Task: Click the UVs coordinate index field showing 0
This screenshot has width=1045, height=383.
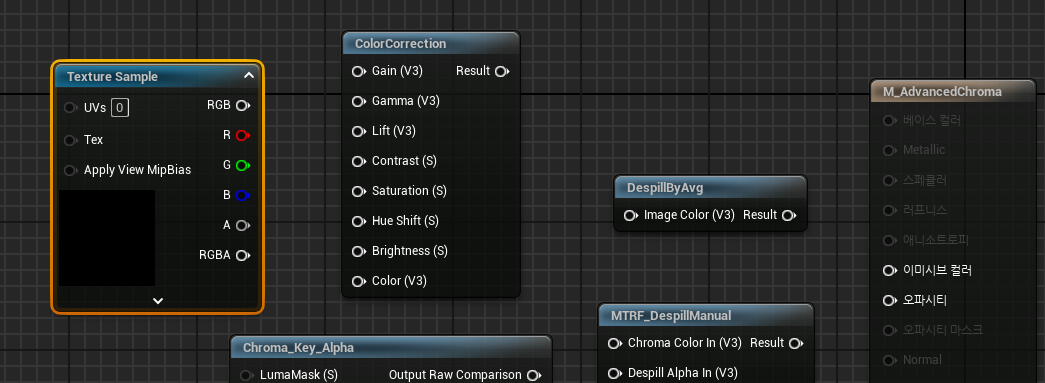Action: pyautogui.click(x=120, y=108)
